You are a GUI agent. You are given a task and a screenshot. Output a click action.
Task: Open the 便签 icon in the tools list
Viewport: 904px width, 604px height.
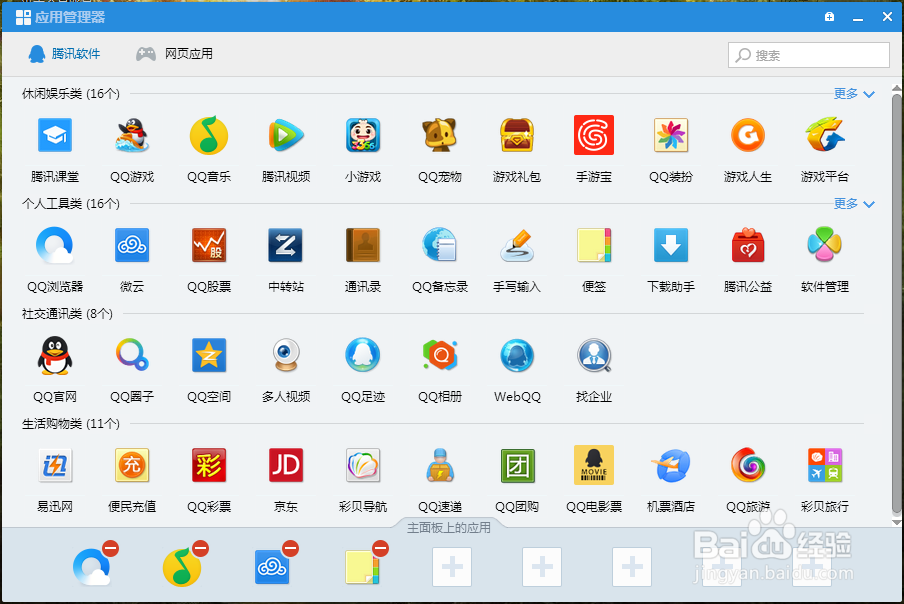point(594,246)
